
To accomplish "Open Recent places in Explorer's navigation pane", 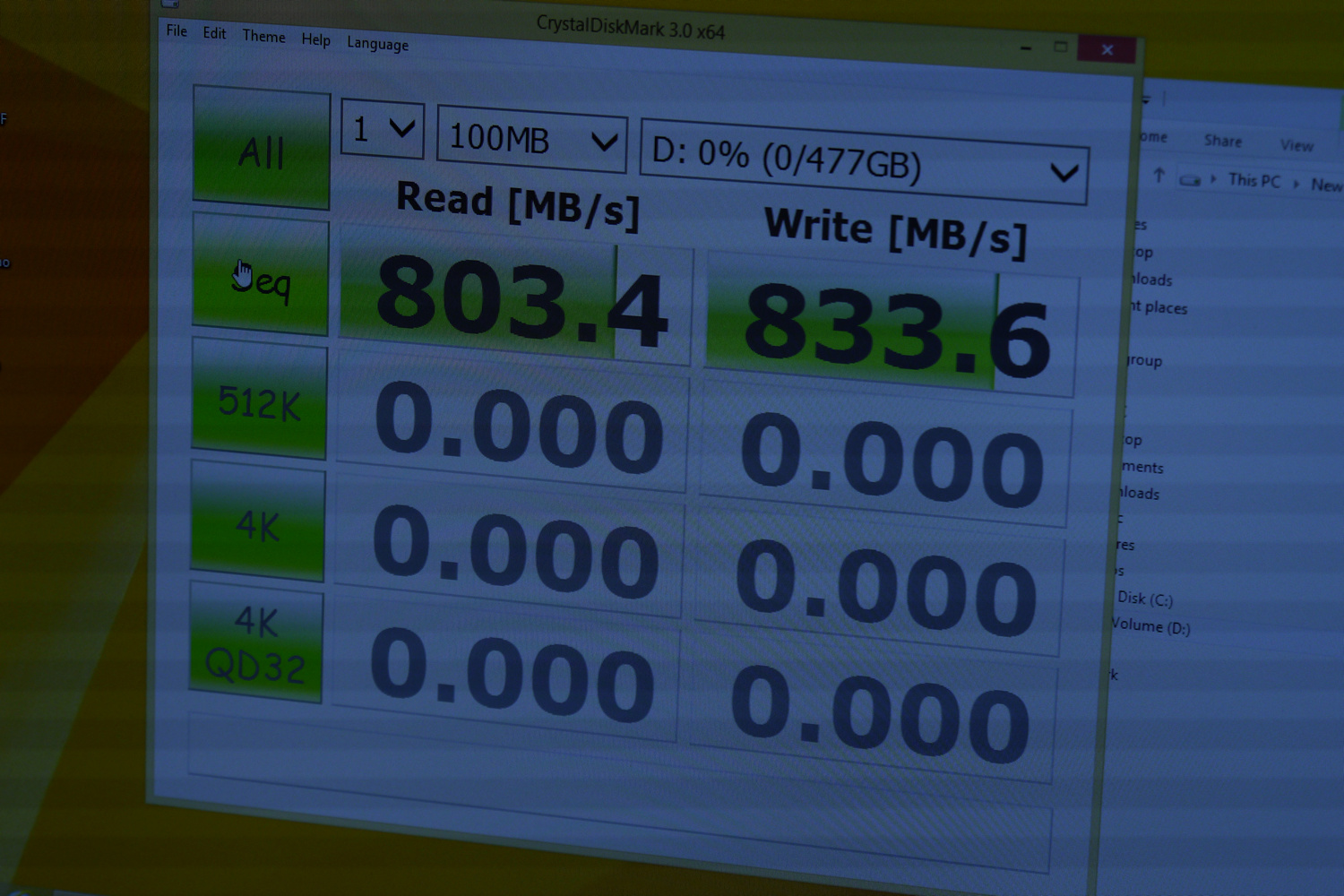I will (1159, 307).
